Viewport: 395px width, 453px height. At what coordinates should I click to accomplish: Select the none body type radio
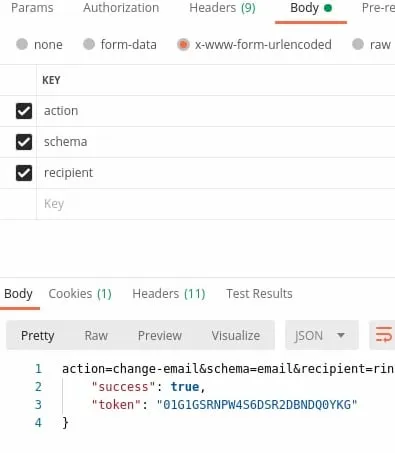[x=22, y=44]
